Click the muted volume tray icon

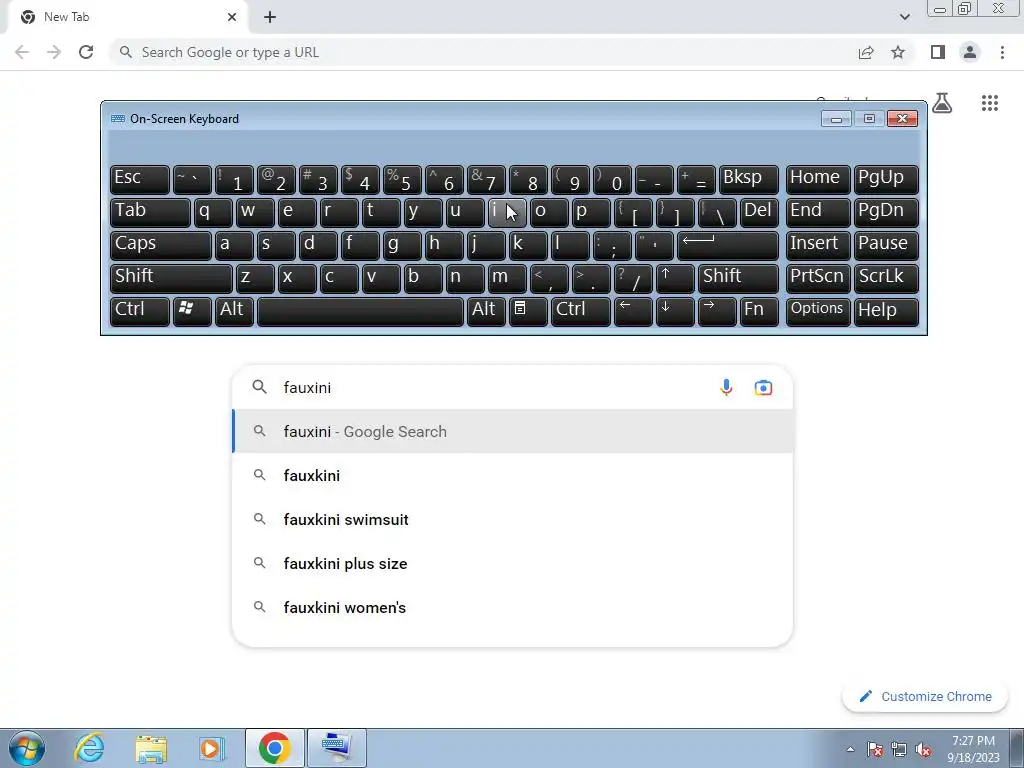tap(923, 749)
